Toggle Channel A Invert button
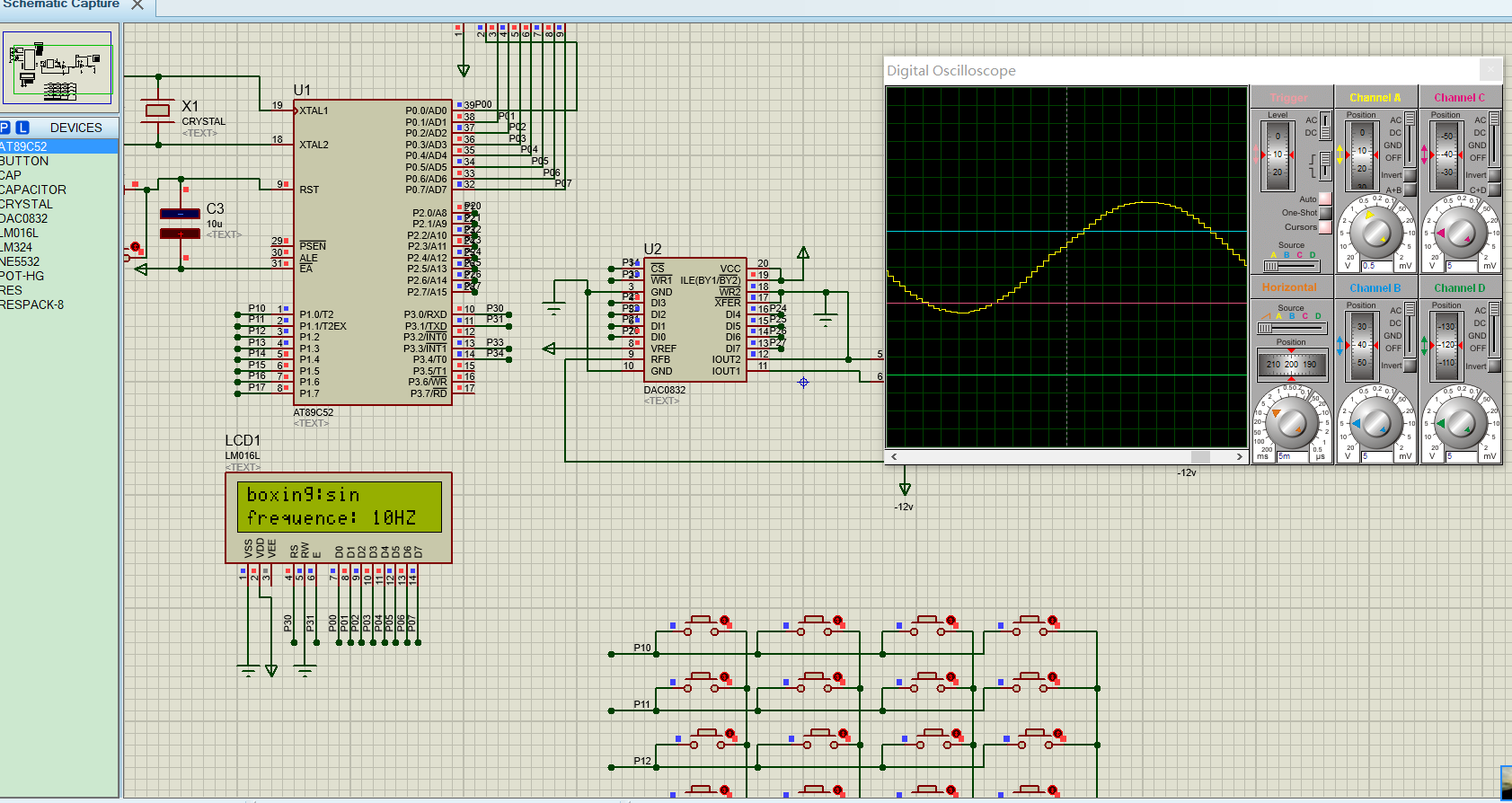 [x=1410, y=175]
